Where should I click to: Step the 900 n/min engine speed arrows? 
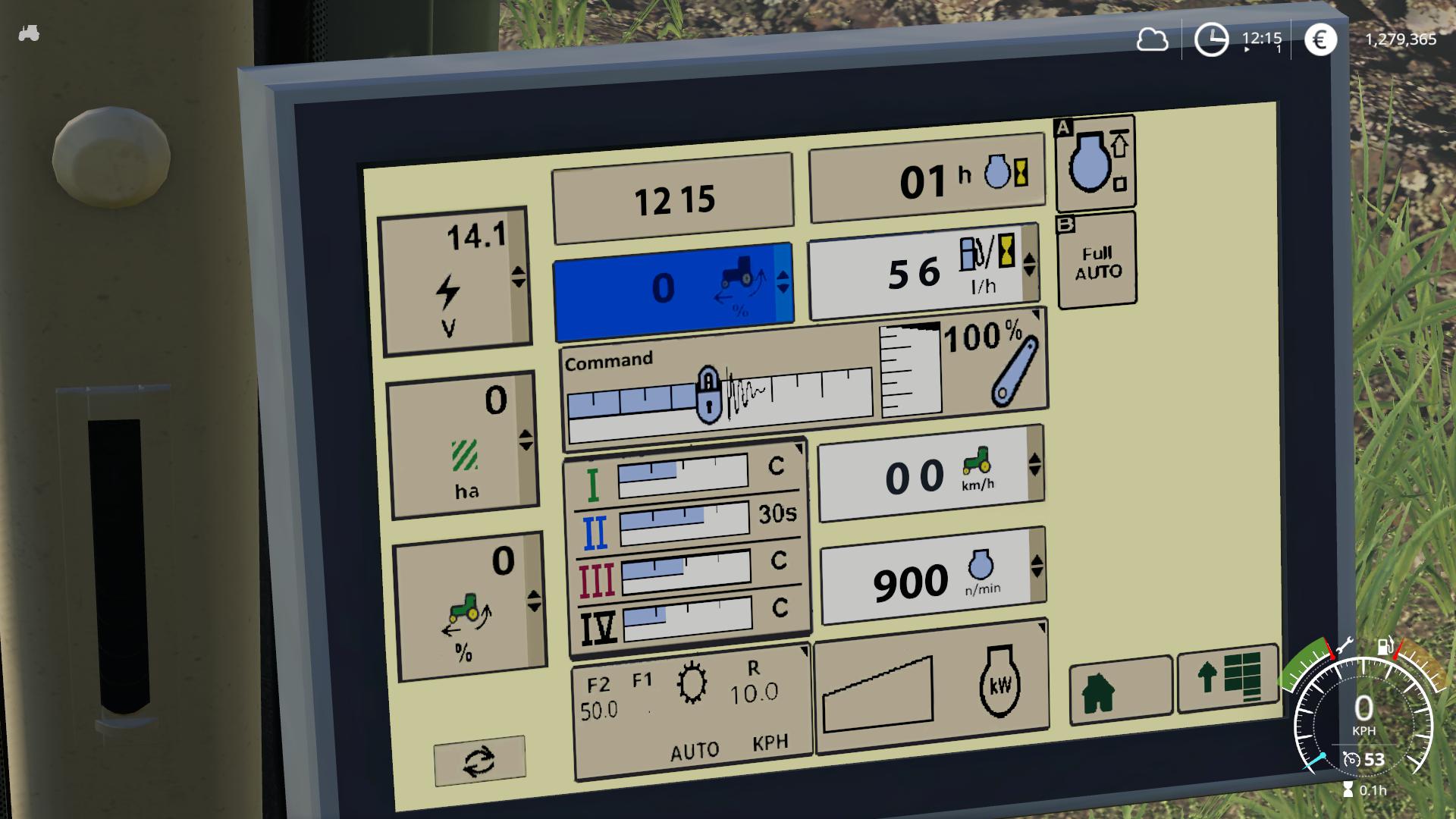click(1037, 566)
